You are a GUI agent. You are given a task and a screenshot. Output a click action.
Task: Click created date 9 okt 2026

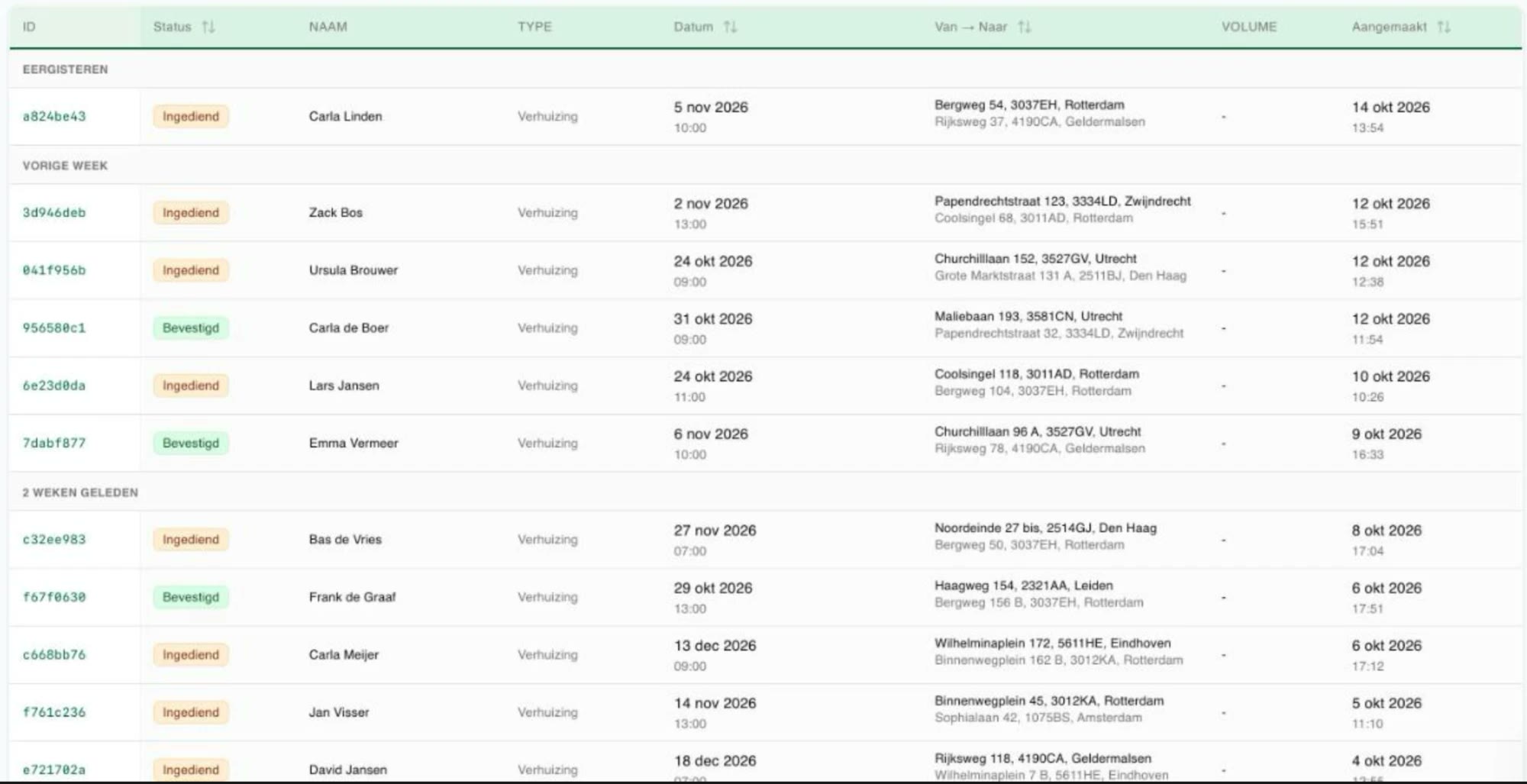pos(1387,434)
